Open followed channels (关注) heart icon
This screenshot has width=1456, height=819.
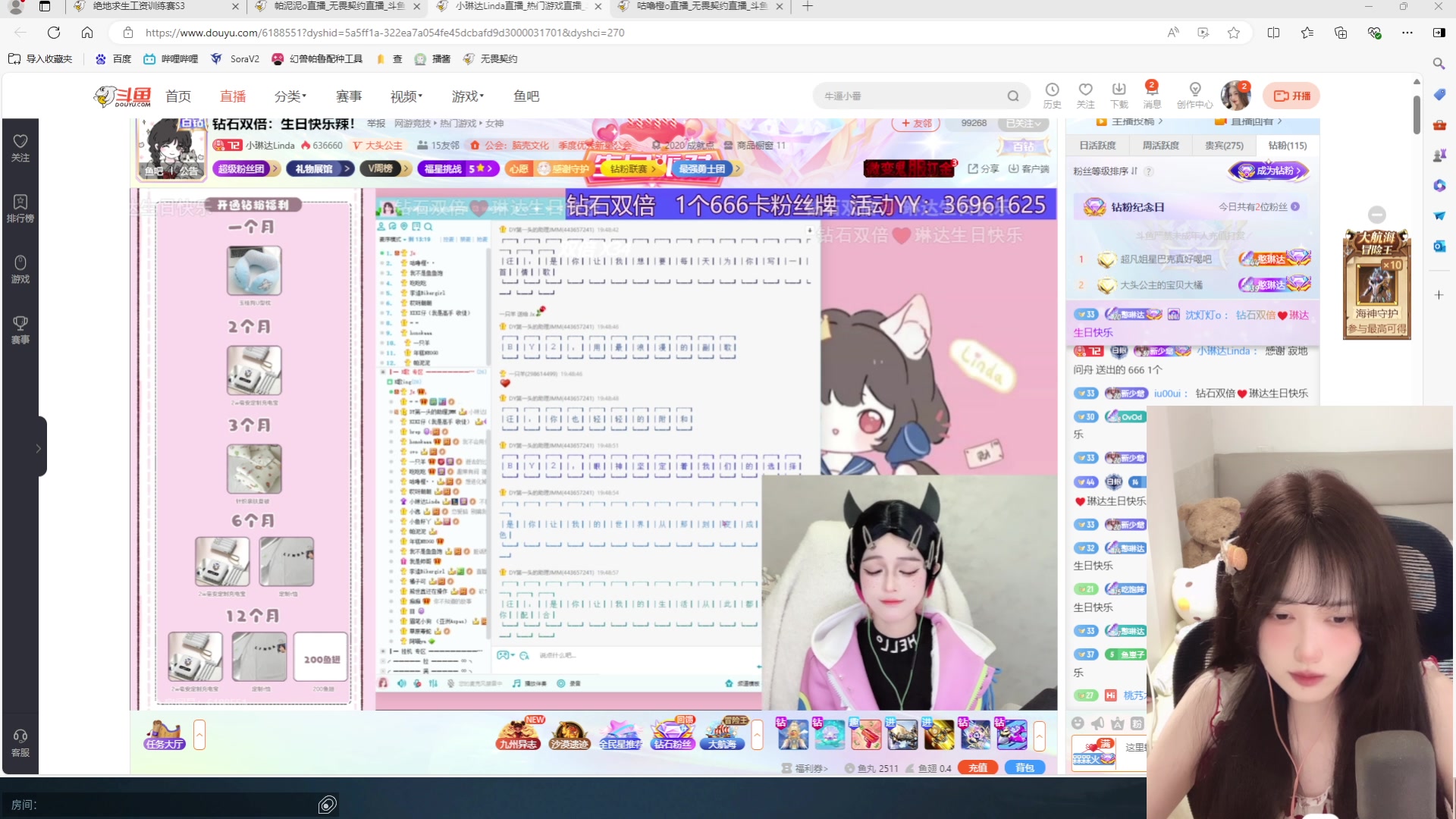(1085, 96)
